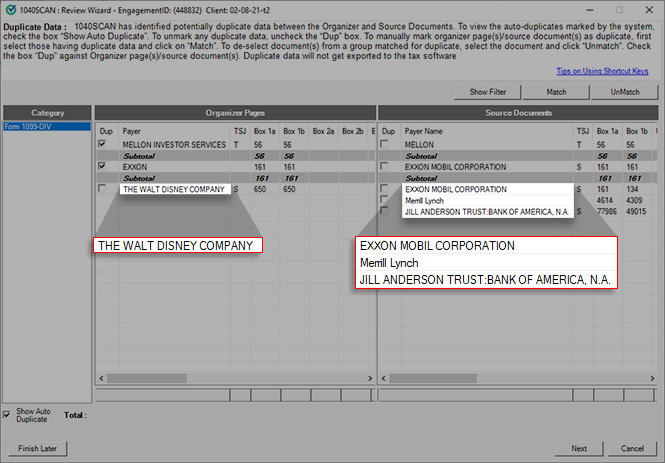Click Box 1b value 4309

634,200
